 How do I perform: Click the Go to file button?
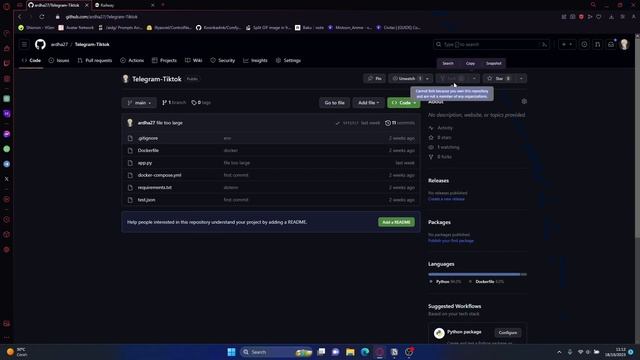pos(334,103)
